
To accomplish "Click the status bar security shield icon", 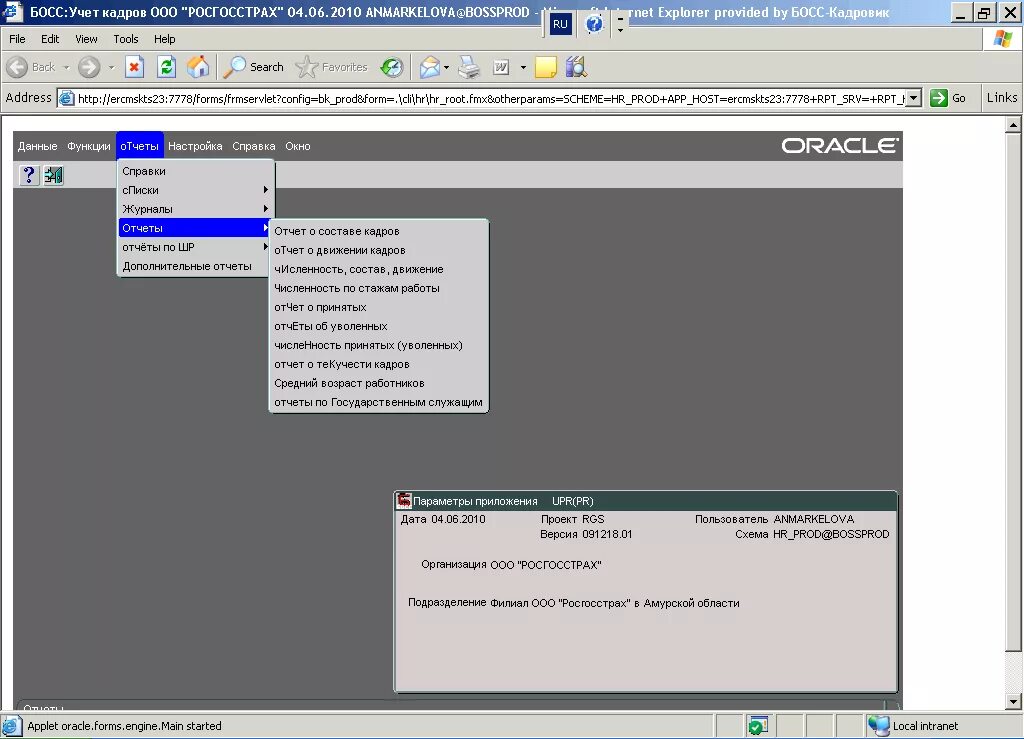I will pyautogui.click(x=758, y=725).
